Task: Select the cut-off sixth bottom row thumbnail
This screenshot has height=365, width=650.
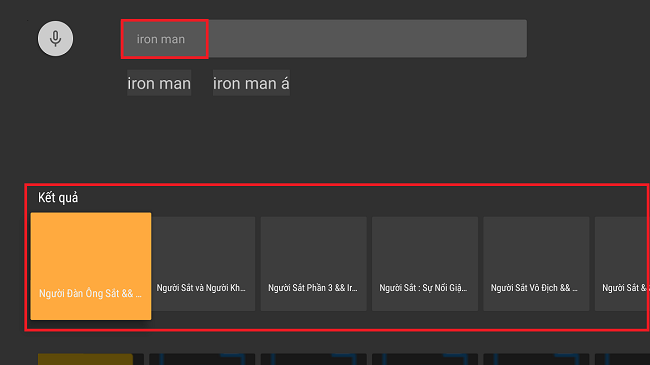Action: pos(622,359)
